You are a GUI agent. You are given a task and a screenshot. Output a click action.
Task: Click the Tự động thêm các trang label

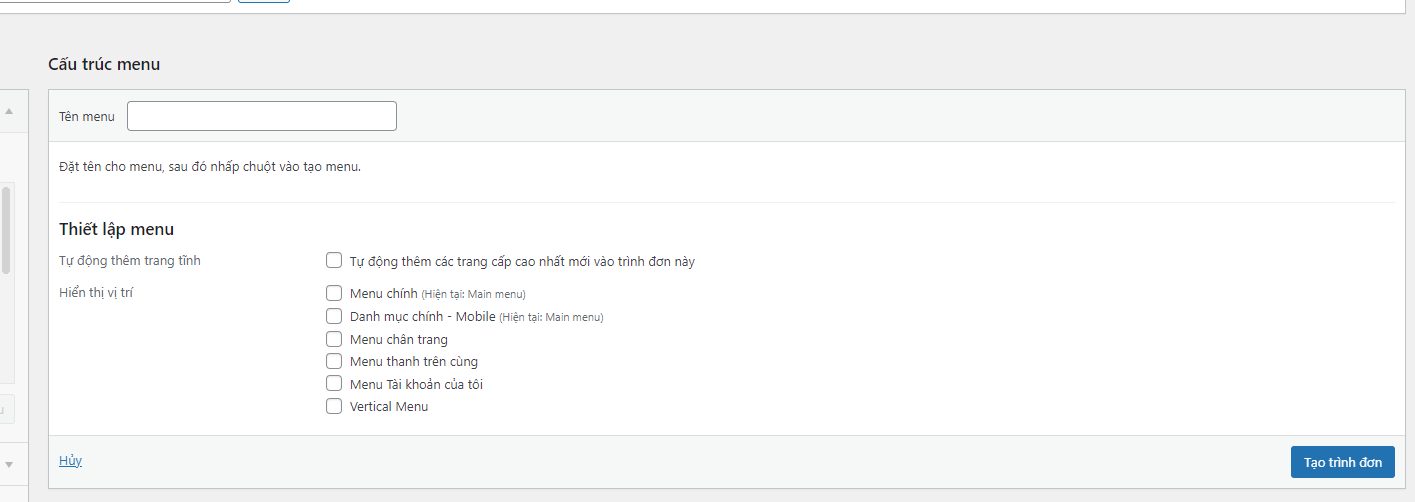tap(522, 262)
